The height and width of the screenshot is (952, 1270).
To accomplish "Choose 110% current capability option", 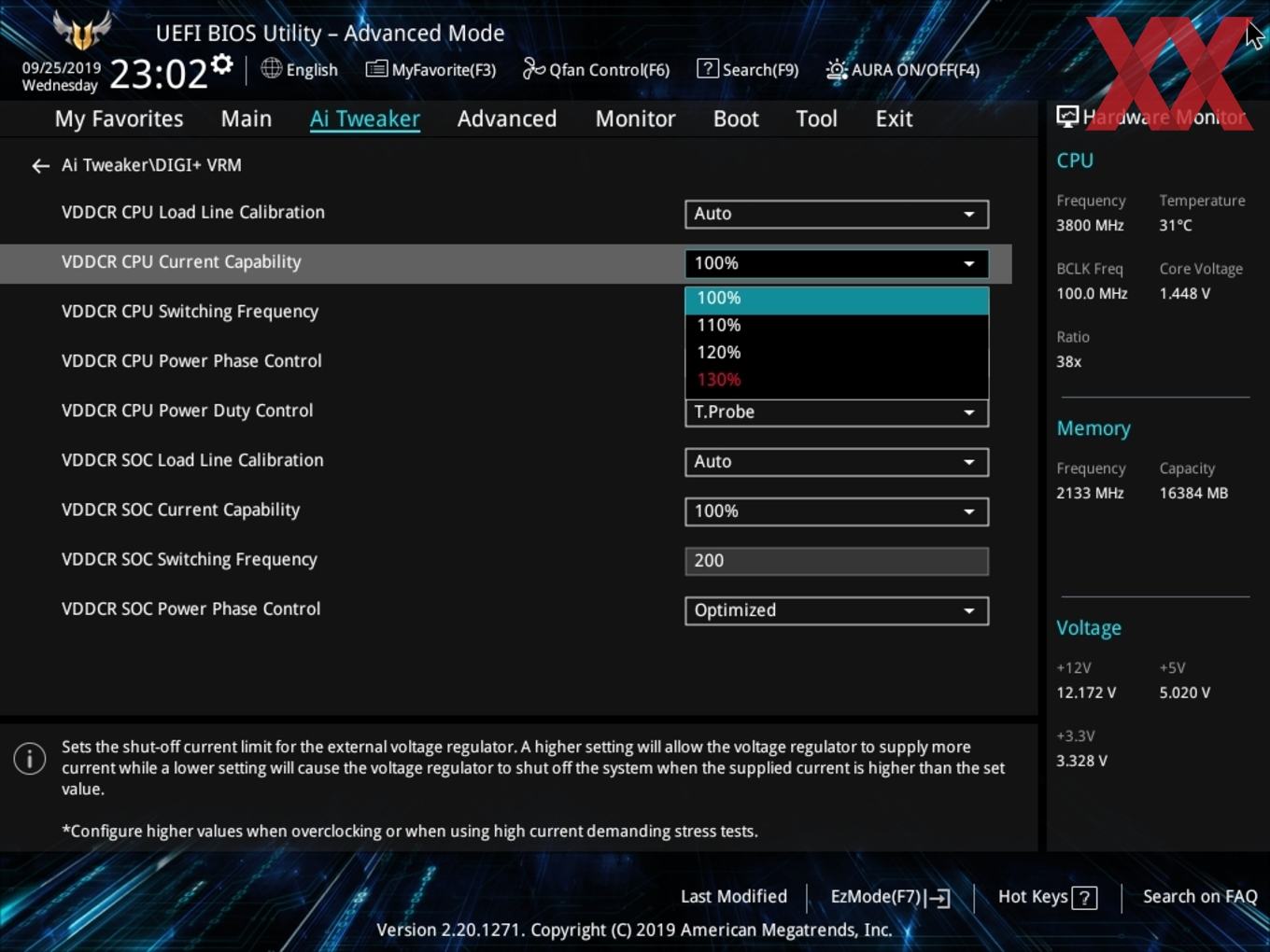I will click(x=837, y=326).
